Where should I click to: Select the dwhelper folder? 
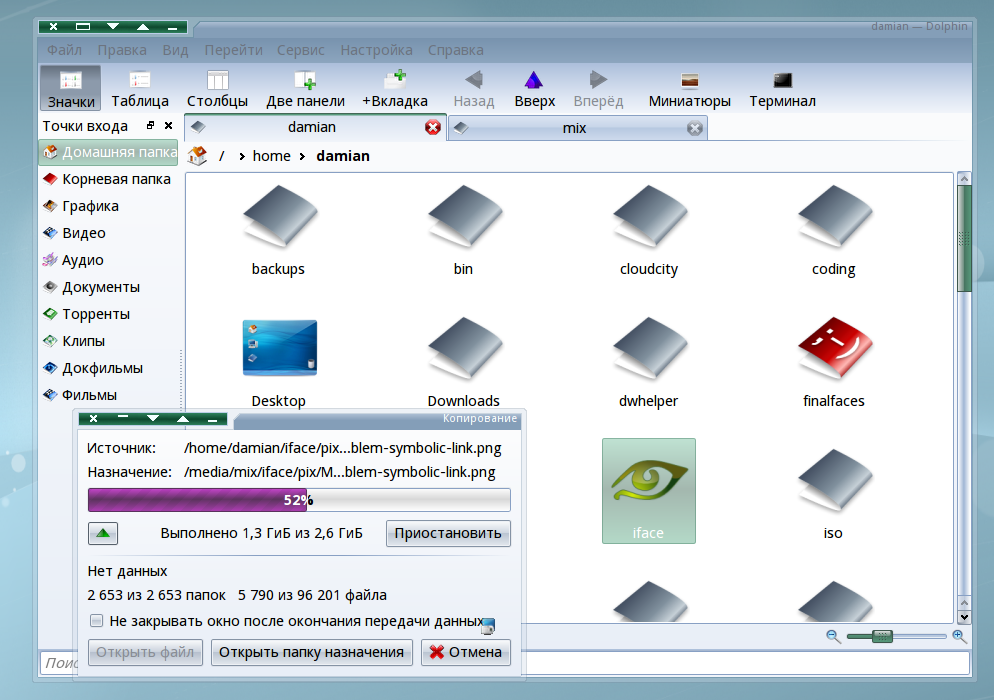point(649,363)
